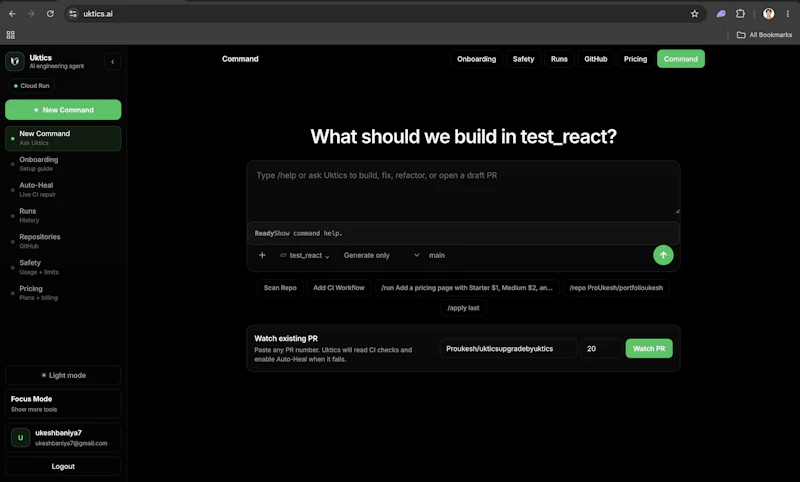Click the main branch field

(437, 255)
